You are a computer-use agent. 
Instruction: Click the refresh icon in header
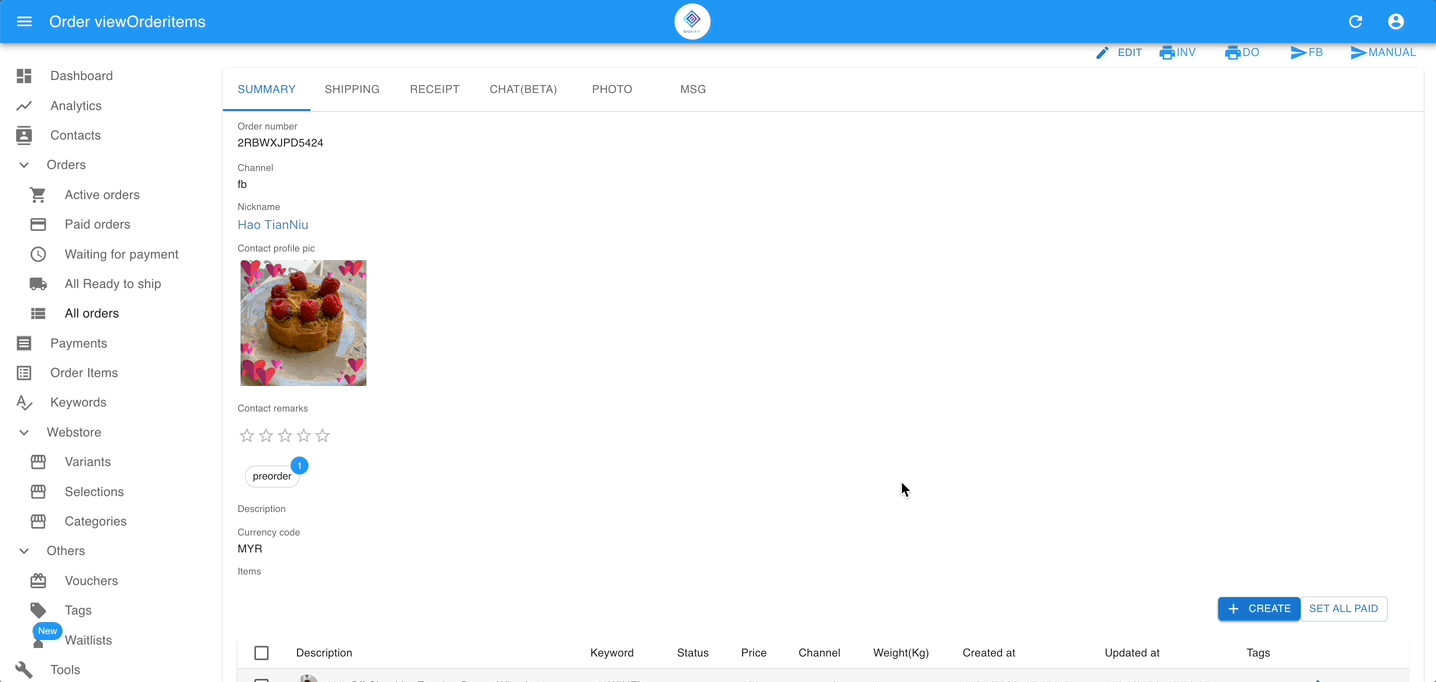point(1356,22)
